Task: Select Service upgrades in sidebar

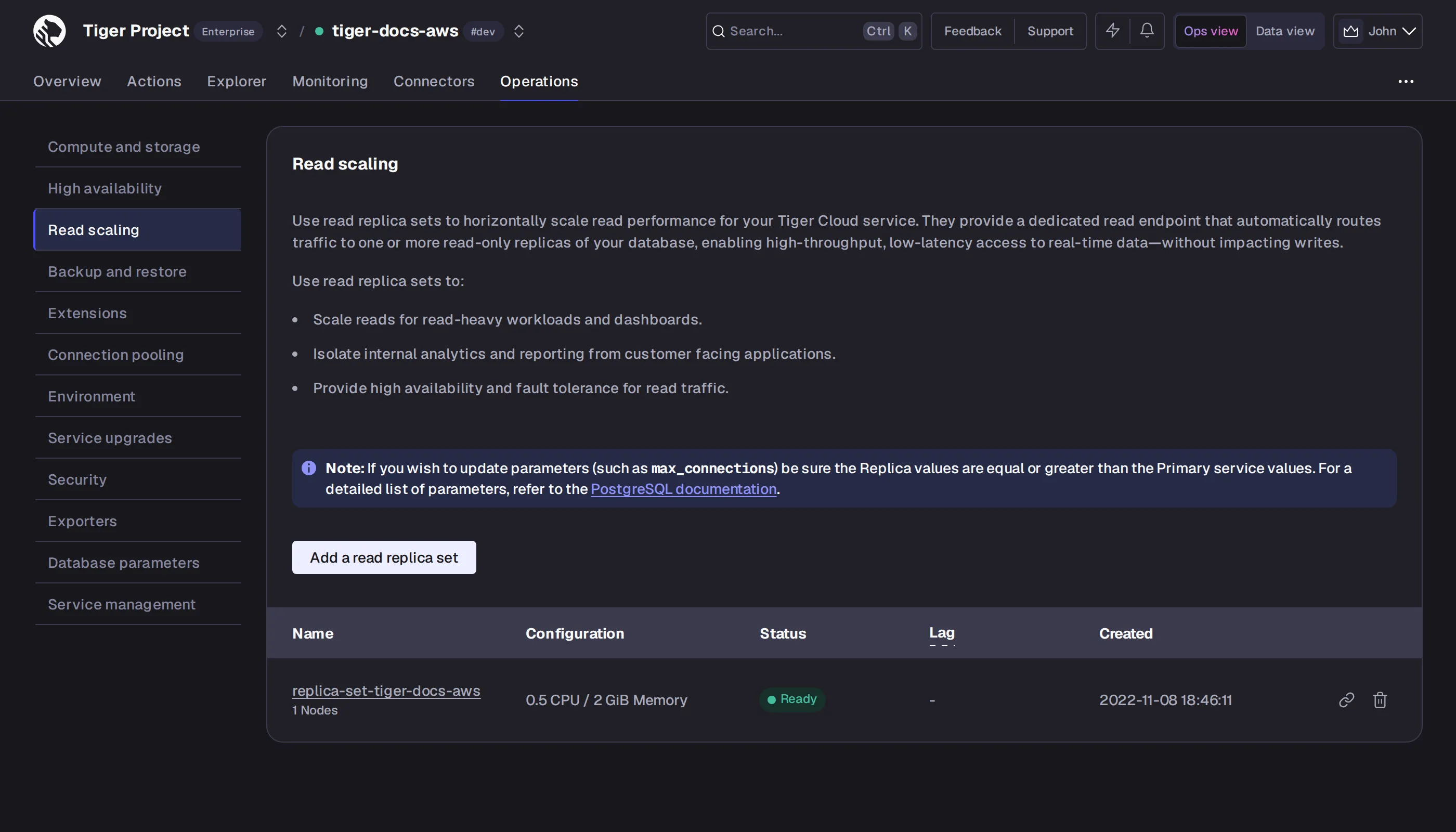Action: tap(138, 438)
